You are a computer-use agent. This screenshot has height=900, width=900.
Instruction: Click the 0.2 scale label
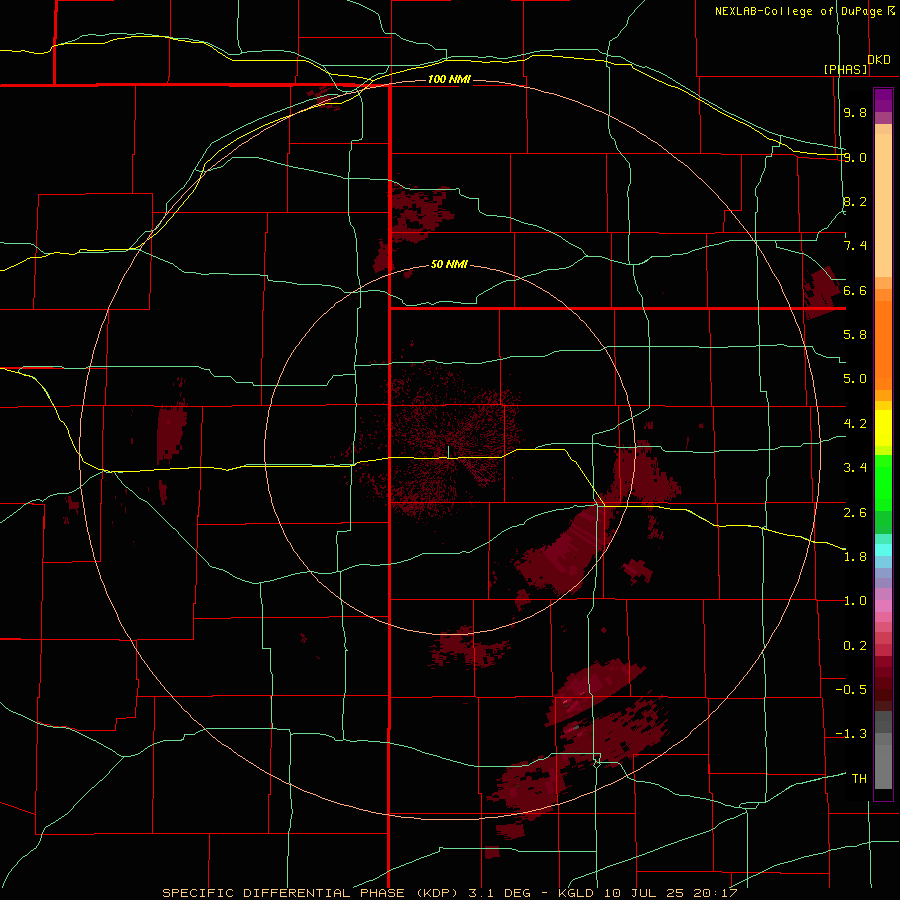(855, 646)
